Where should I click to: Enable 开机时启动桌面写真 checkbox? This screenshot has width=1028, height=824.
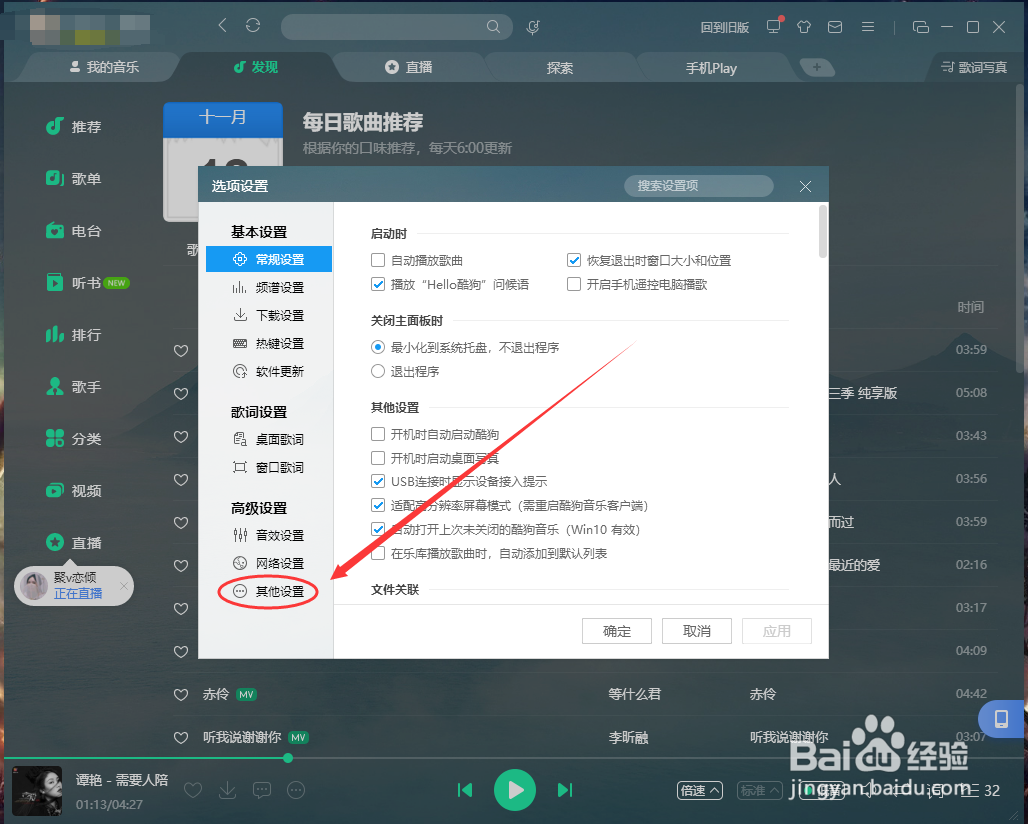(378, 458)
